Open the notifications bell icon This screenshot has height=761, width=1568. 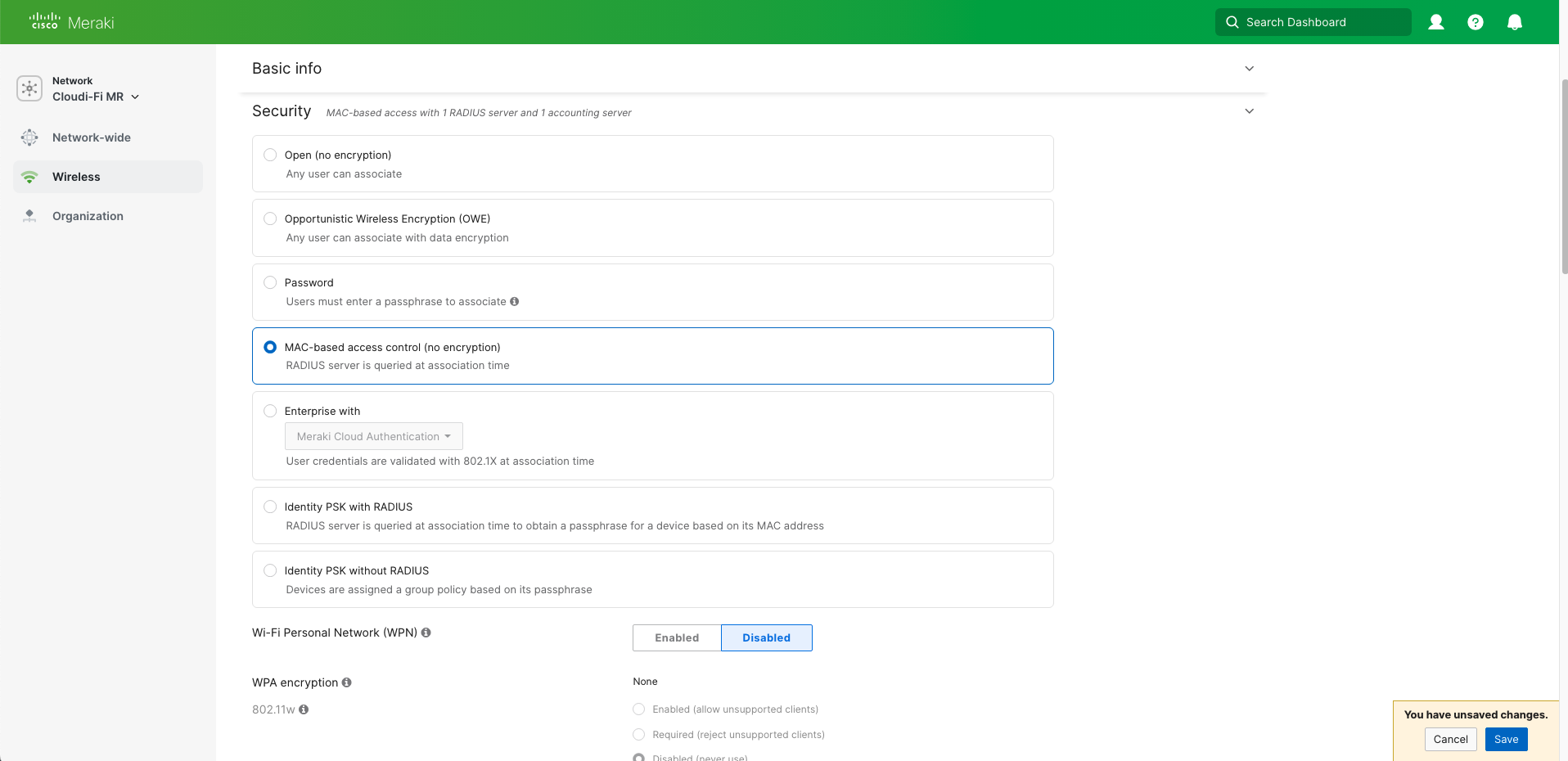[x=1514, y=22]
